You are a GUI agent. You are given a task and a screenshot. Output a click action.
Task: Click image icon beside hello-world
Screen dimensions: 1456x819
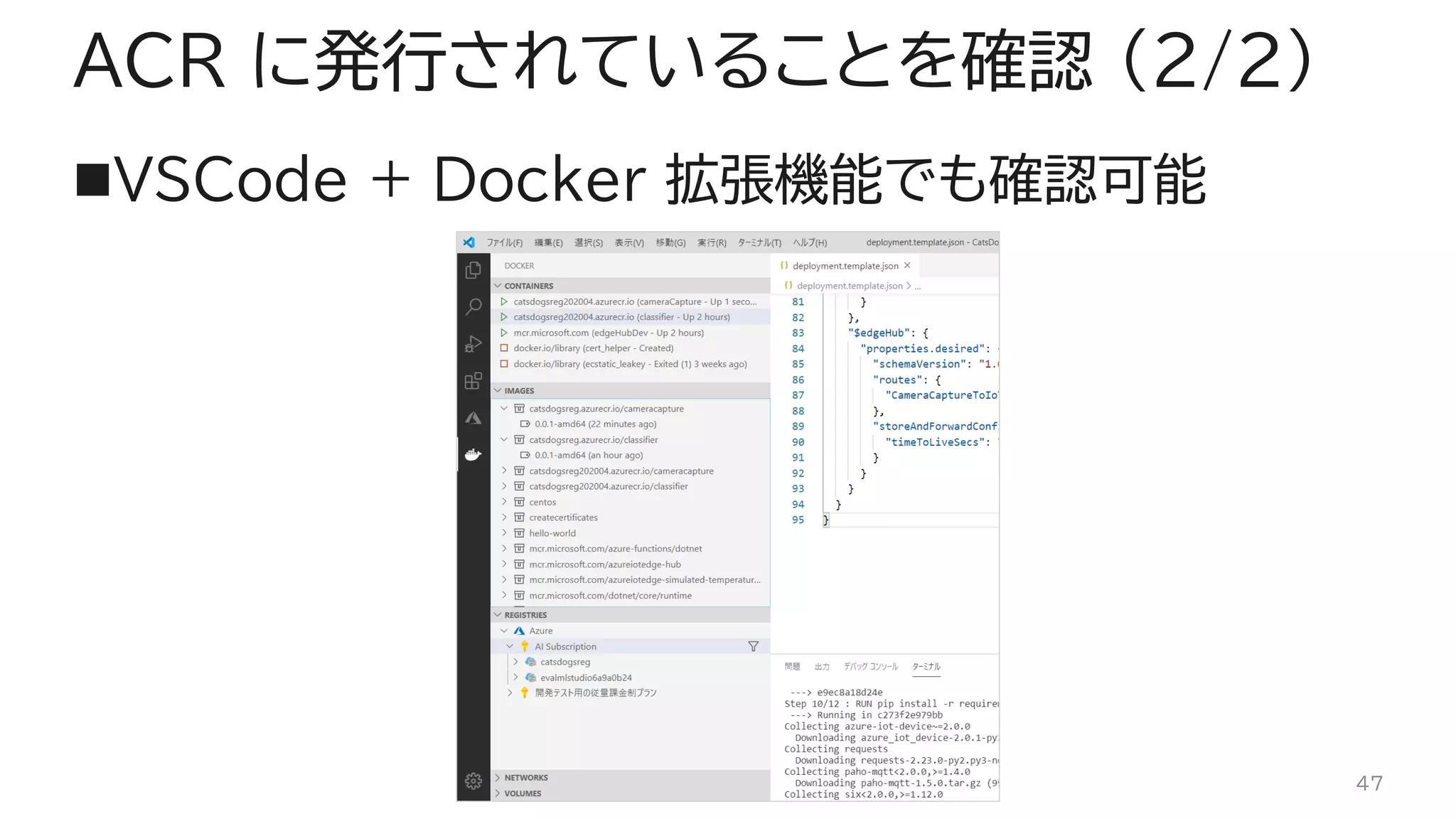point(520,533)
